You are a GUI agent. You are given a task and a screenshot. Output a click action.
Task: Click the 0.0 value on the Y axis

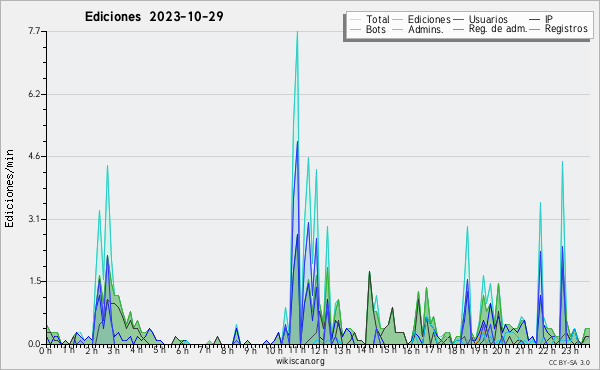click(x=34, y=344)
